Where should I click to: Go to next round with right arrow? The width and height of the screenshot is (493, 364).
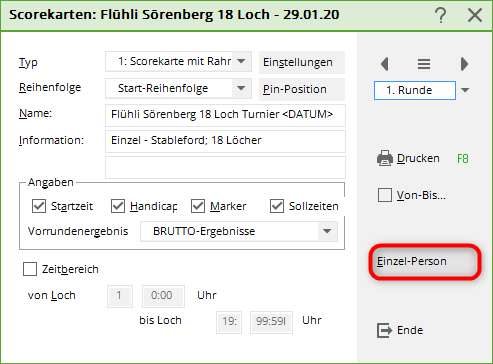[464, 64]
